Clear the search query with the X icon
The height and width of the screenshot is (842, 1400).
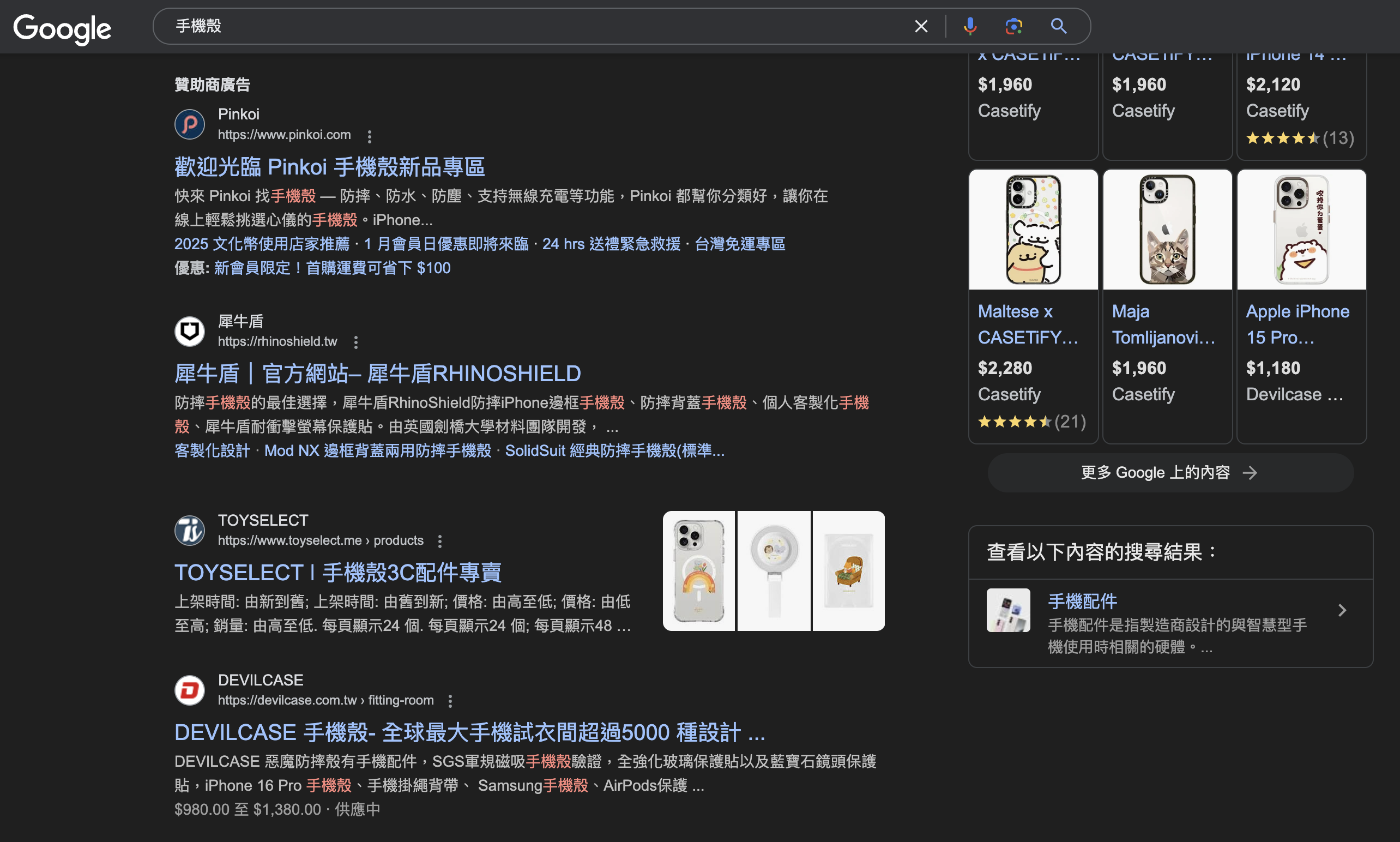(920, 26)
